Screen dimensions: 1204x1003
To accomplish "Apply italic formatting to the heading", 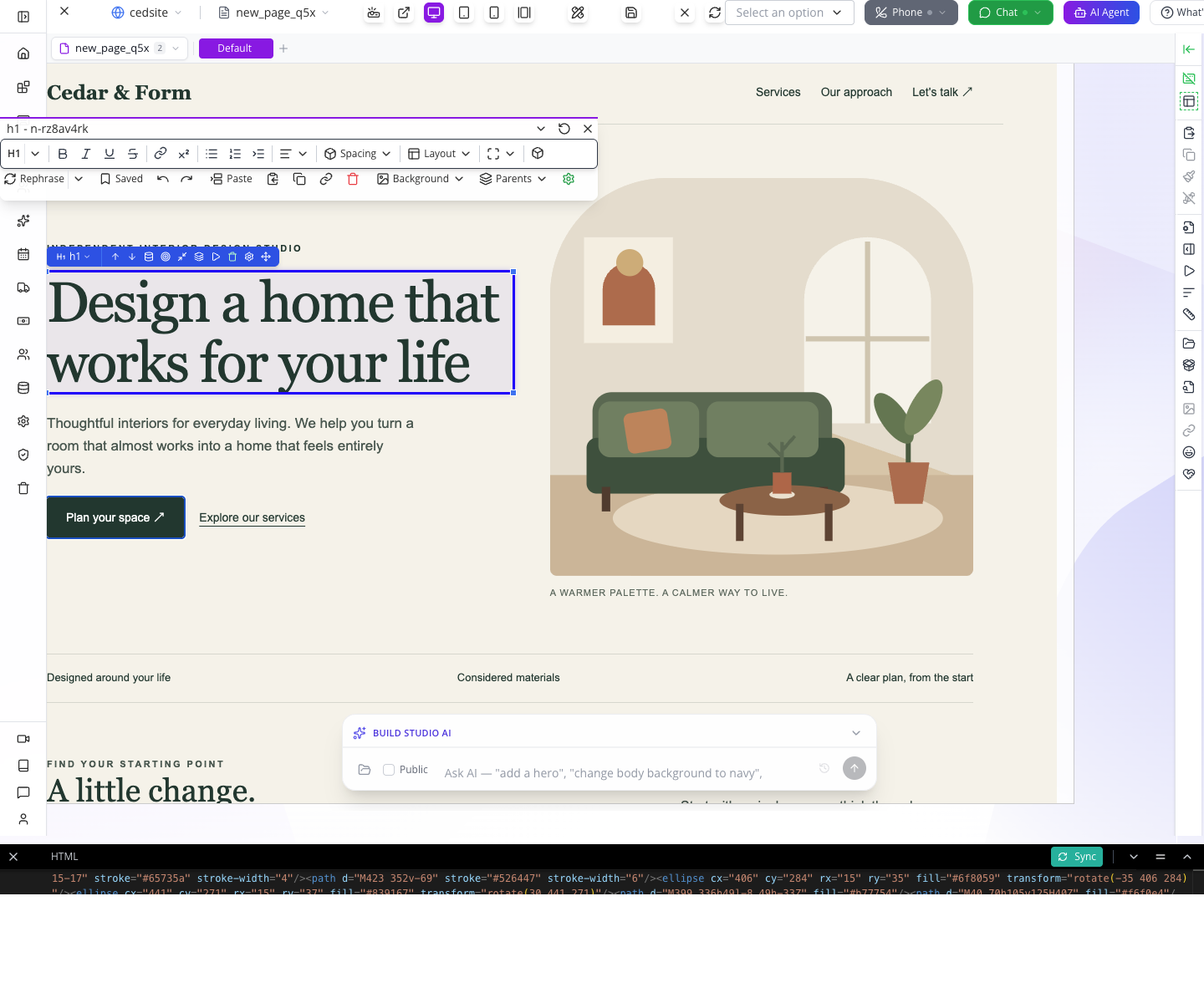I will 86,154.
